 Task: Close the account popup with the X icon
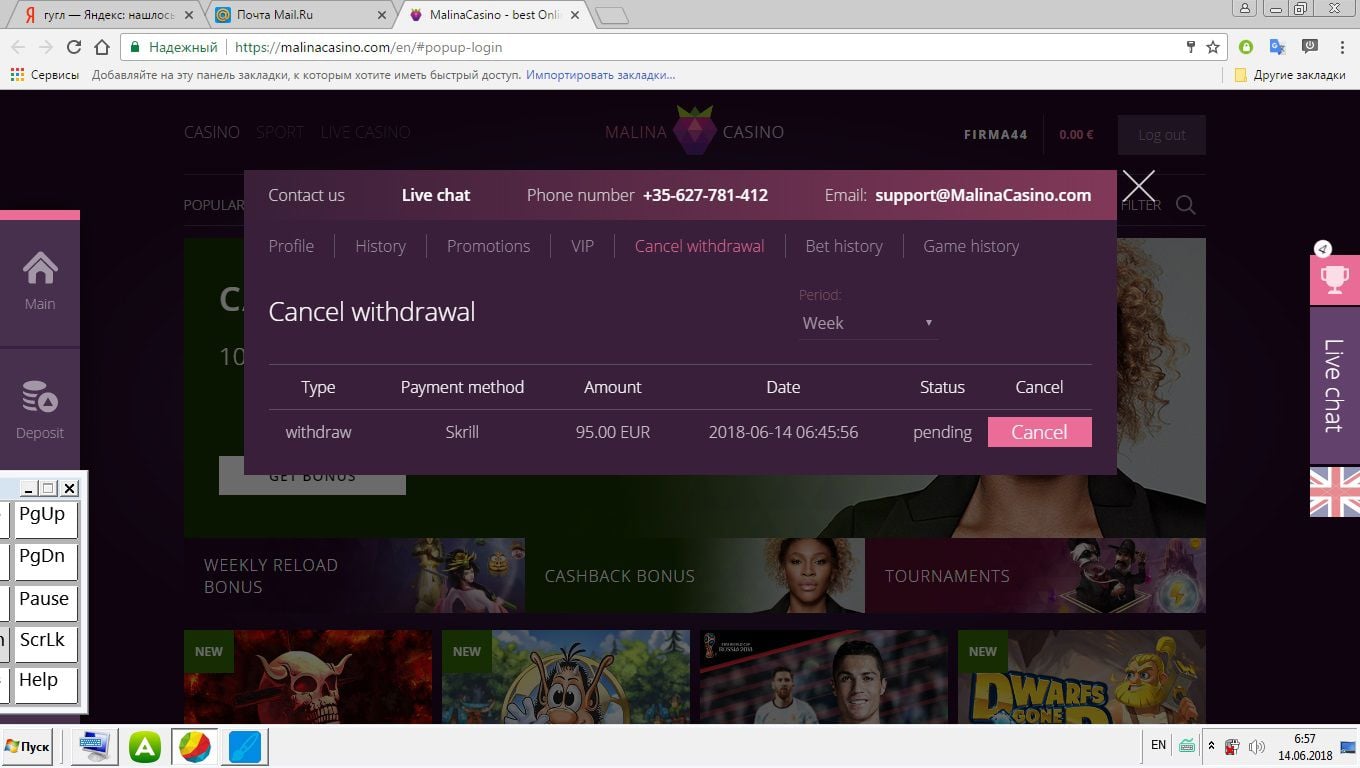coord(1139,186)
